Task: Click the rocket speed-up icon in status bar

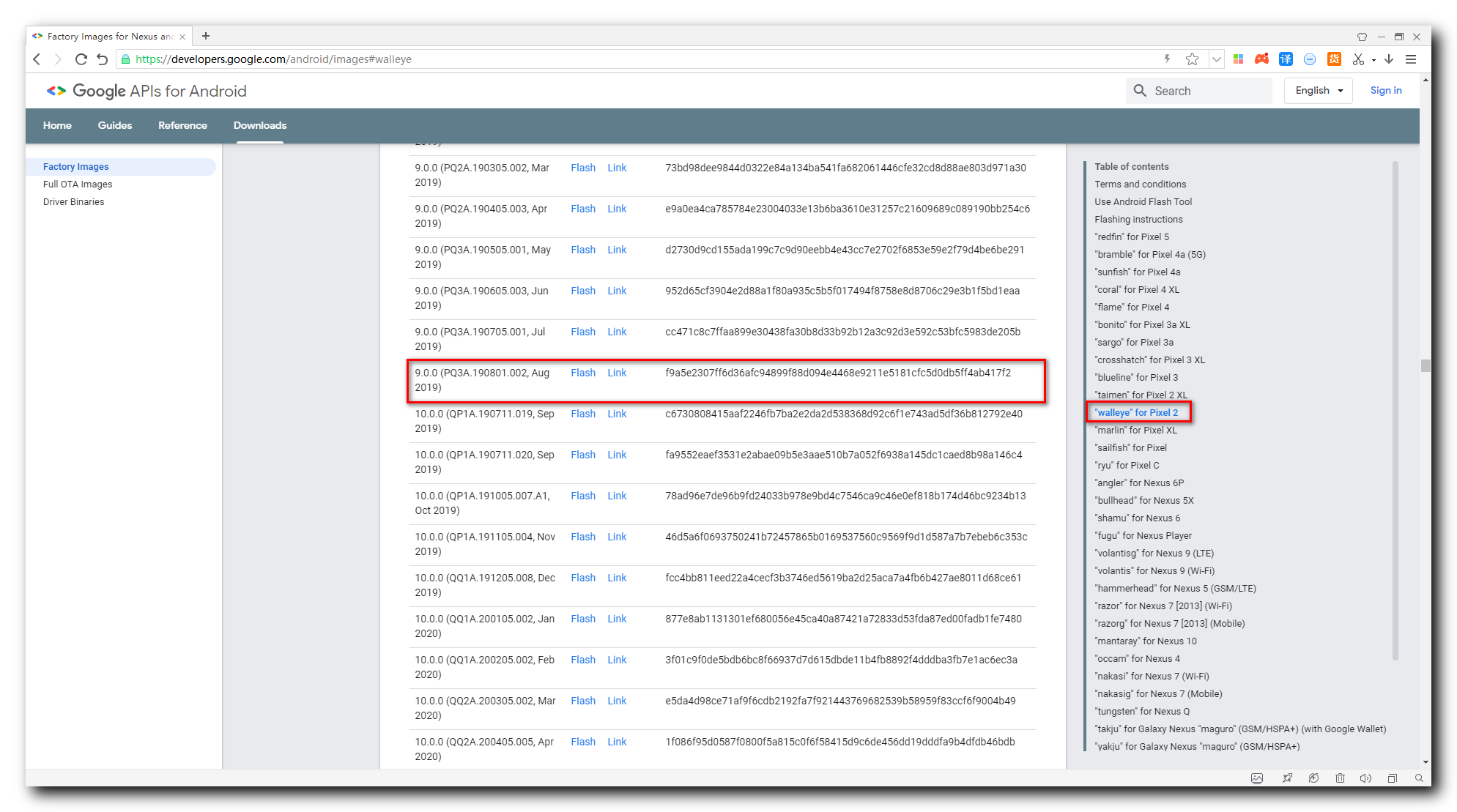Action: (1287, 778)
